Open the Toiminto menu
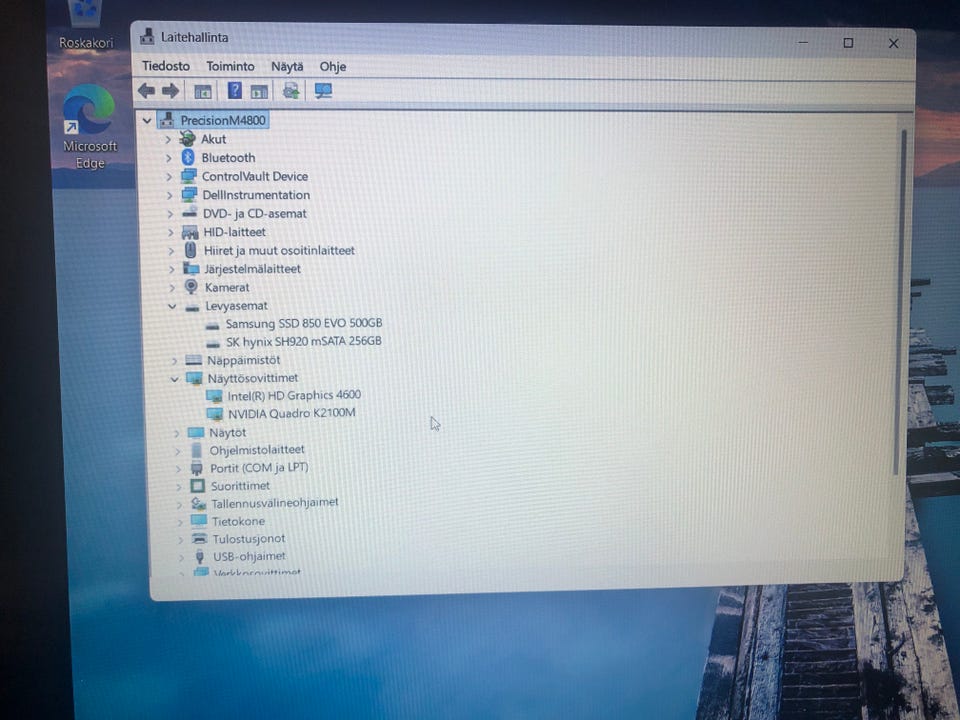The image size is (960, 720). click(230, 66)
